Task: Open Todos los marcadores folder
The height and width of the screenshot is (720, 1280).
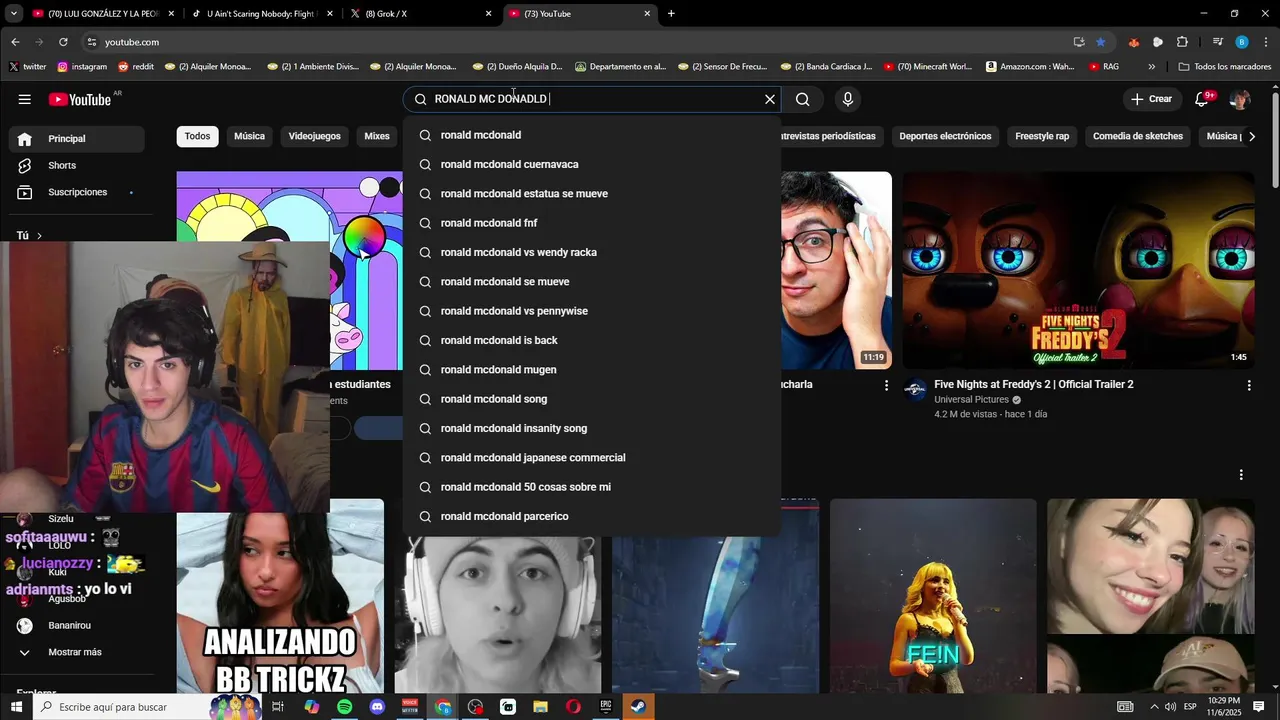Action: (1225, 67)
